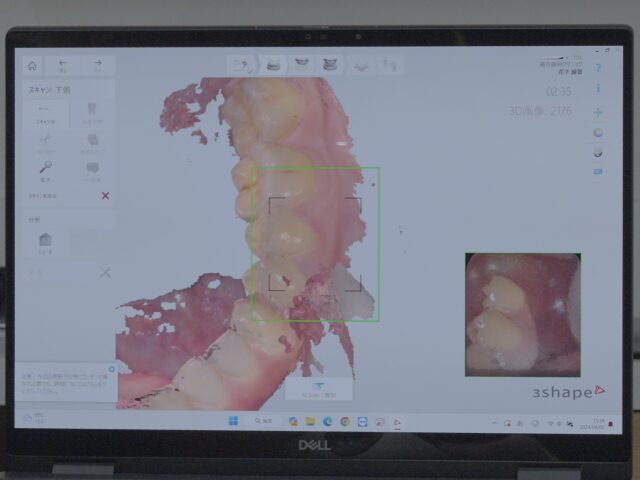This screenshot has width=640, height=480.
Task: Click the 3D image counter text 2176
Action: coord(540,111)
